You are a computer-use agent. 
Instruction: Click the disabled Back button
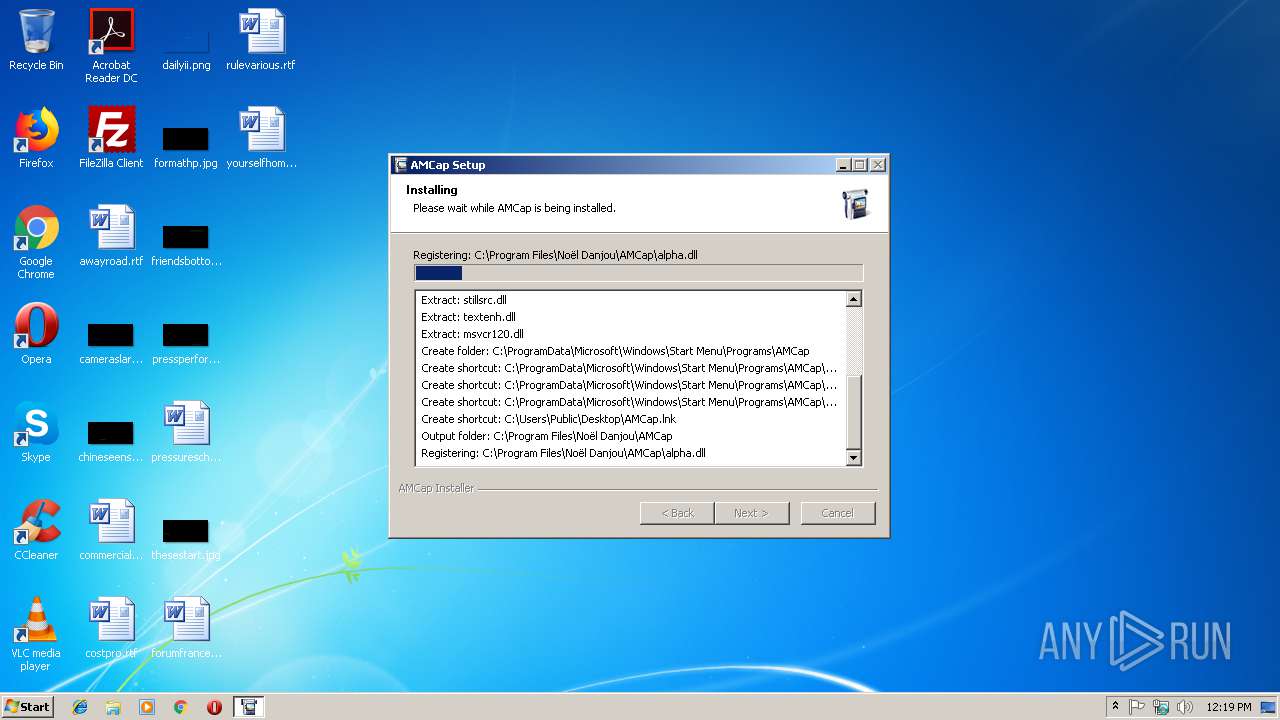(677, 513)
